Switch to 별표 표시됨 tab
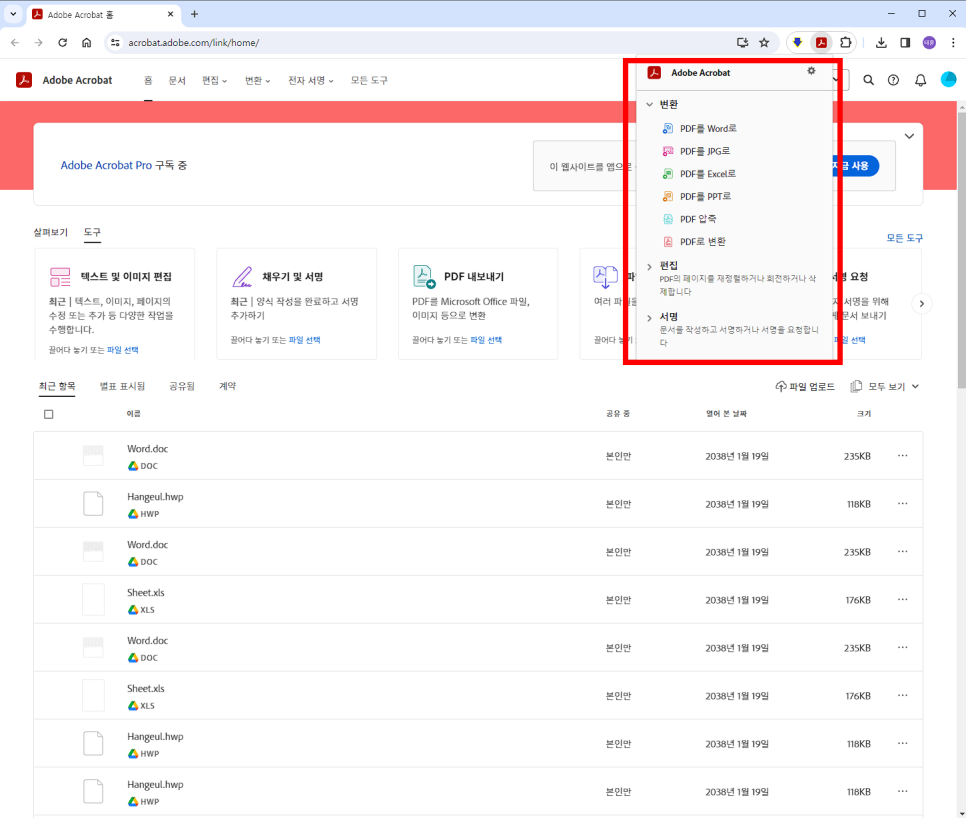This screenshot has width=966, height=818. [122, 386]
